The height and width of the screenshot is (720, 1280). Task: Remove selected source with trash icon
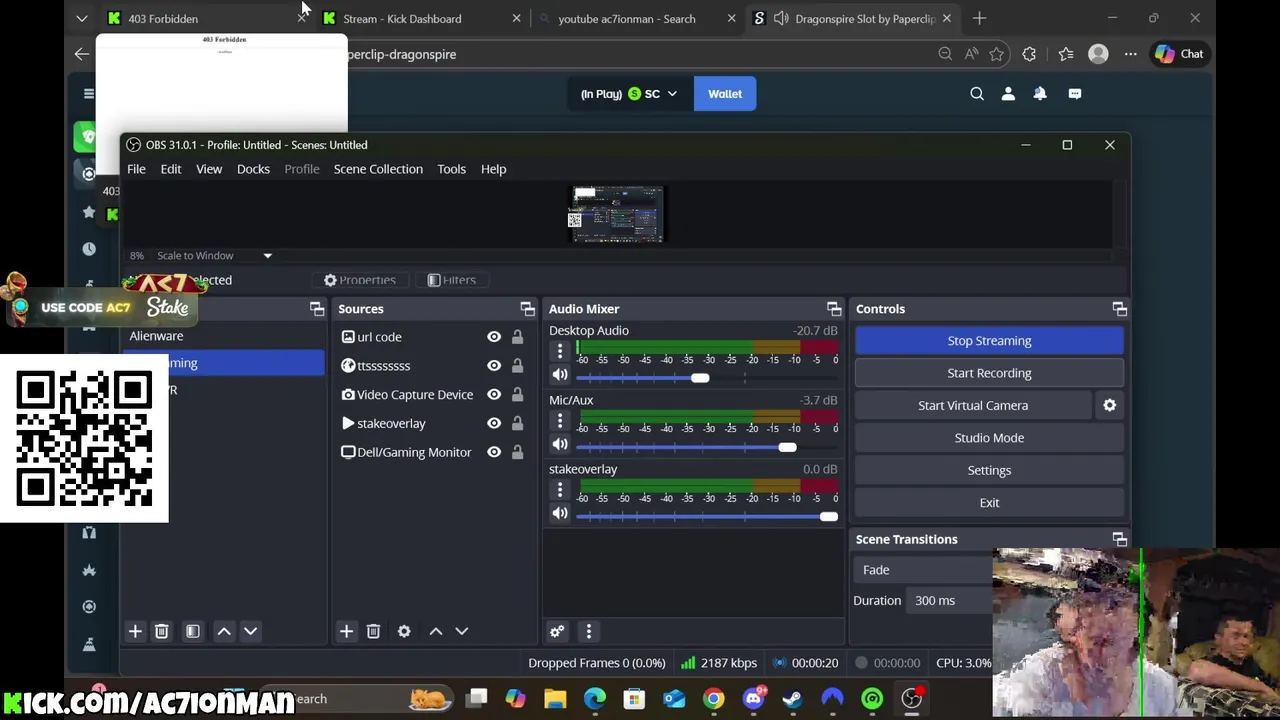[373, 631]
